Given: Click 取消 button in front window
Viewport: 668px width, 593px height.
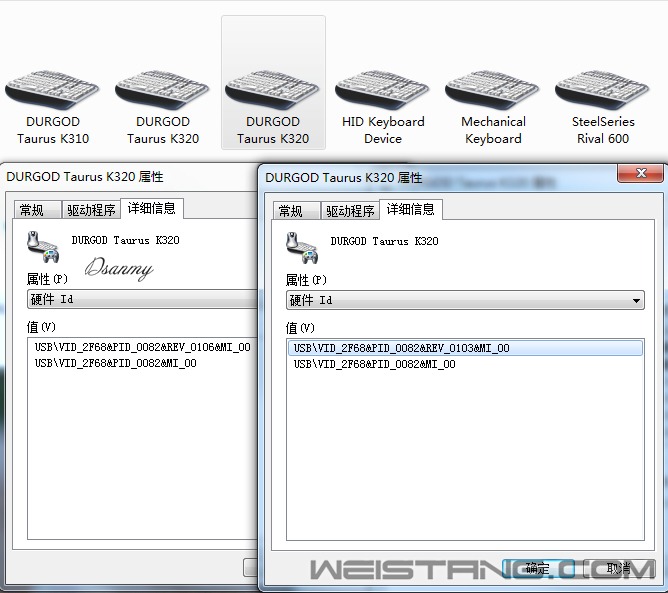Looking at the screenshot, I should [x=618, y=568].
